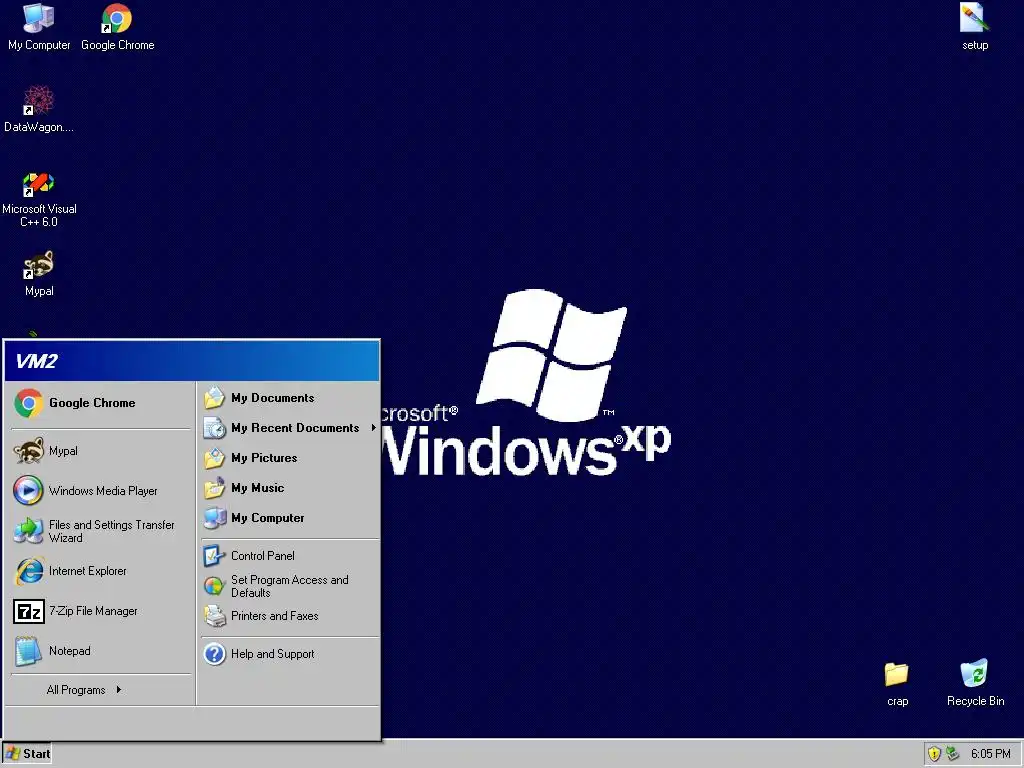Launch Windows Media Player from Start menu
The height and width of the screenshot is (768, 1024).
pyautogui.click(x=103, y=490)
